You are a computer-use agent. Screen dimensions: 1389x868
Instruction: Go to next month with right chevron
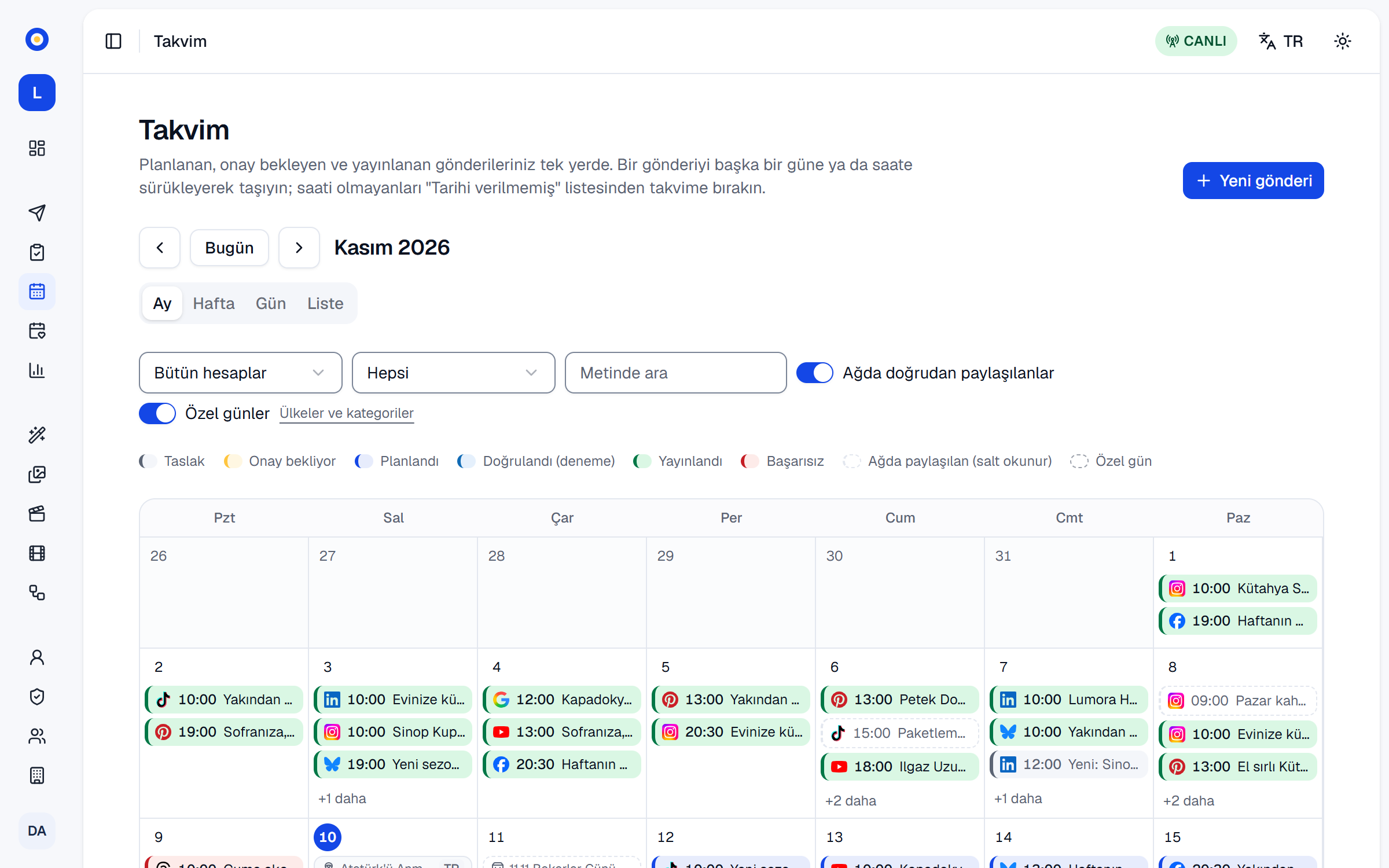[299, 248]
